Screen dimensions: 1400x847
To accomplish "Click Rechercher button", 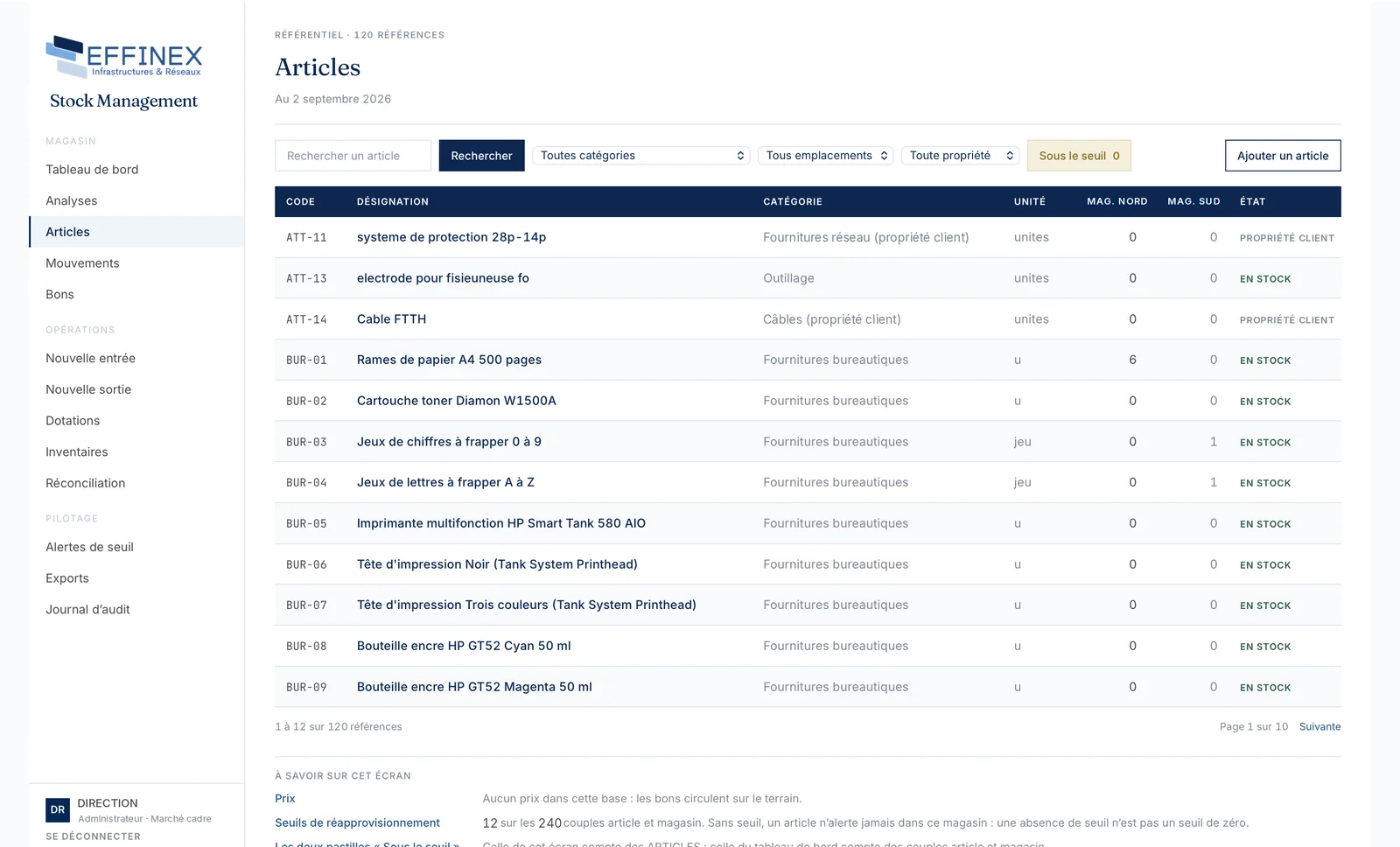I will pyautogui.click(x=481, y=156).
